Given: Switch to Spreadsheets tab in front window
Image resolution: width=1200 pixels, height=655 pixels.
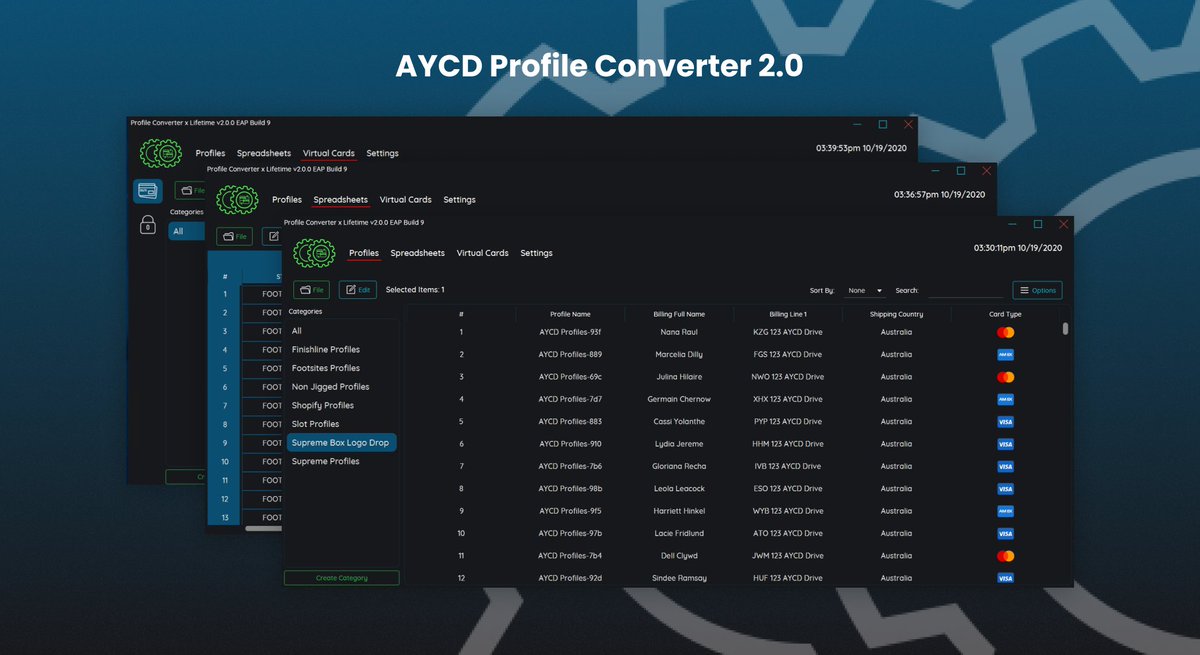Looking at the screenshot, I should point(418,253).
